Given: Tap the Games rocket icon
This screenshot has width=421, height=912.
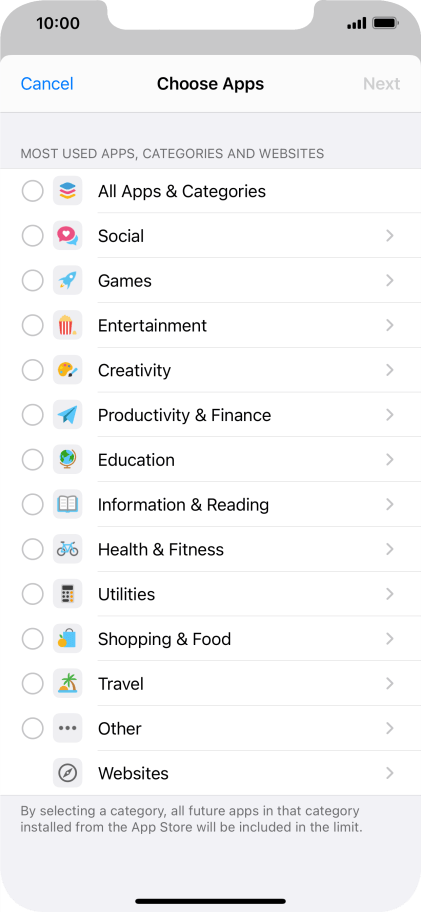Looking at the screenshot, I should pos(67,280).
